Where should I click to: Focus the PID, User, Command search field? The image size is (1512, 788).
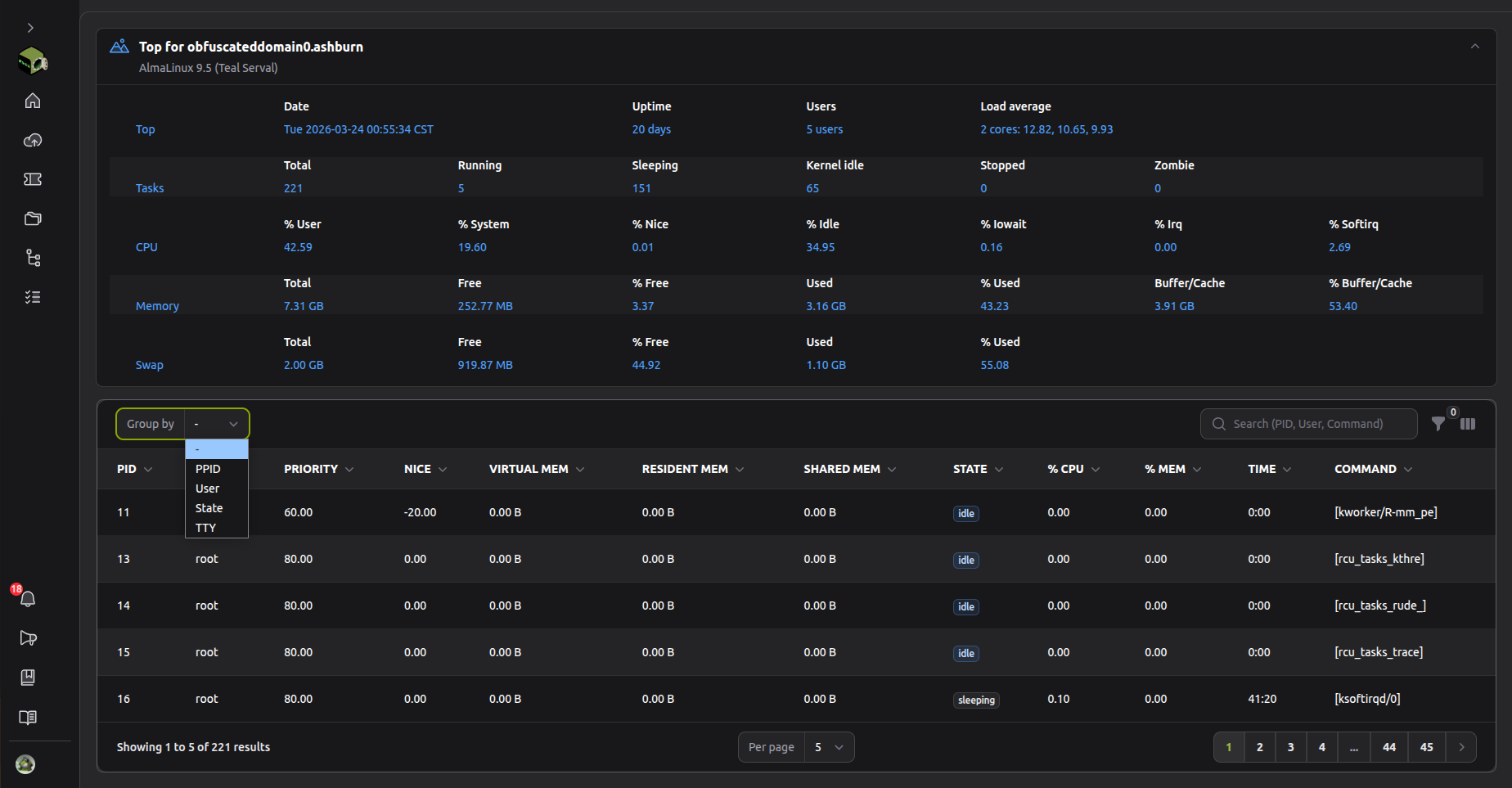pyautogui.click(x=1308, y=424)
